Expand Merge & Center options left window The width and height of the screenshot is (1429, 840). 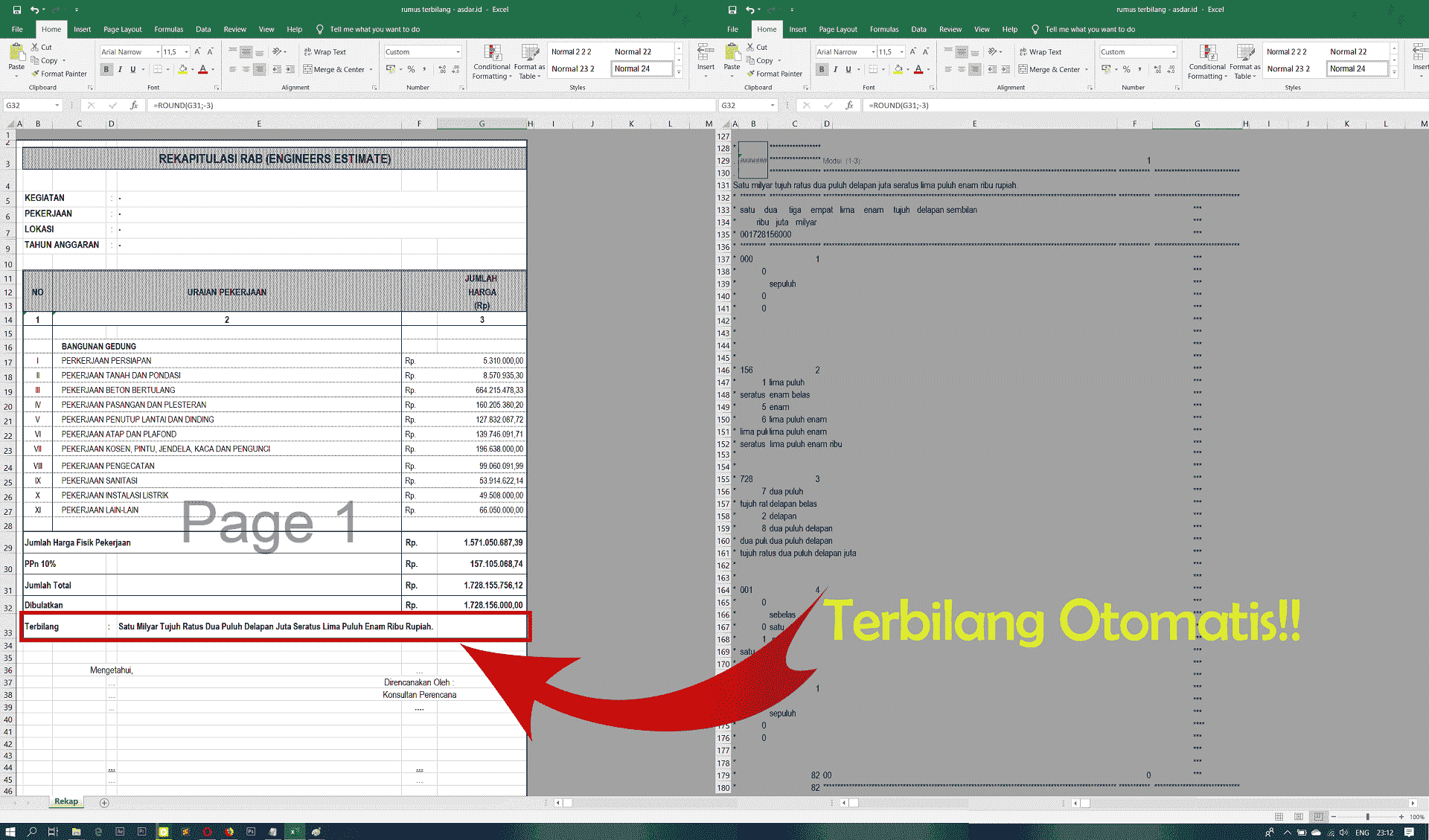point(371,69)
